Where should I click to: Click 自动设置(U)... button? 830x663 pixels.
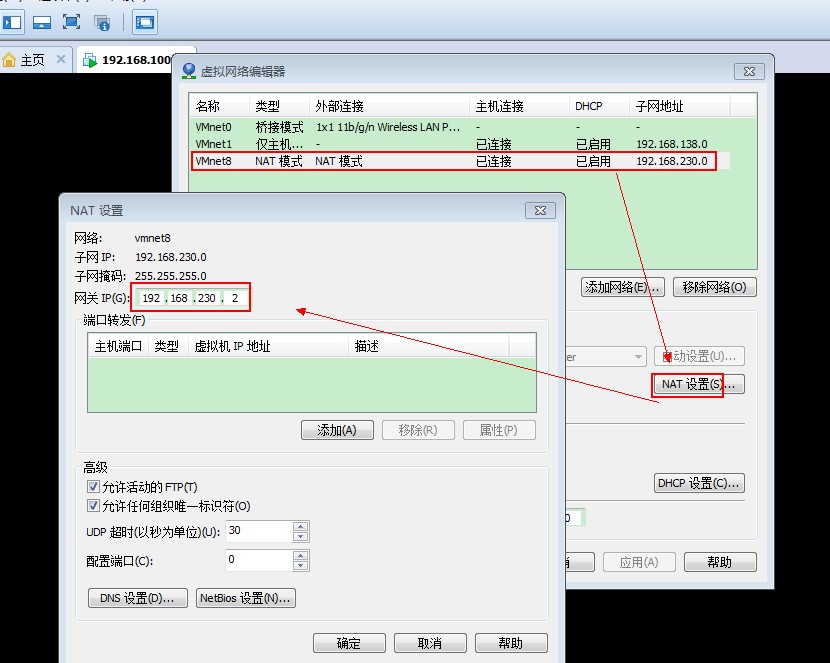point(699,356)
